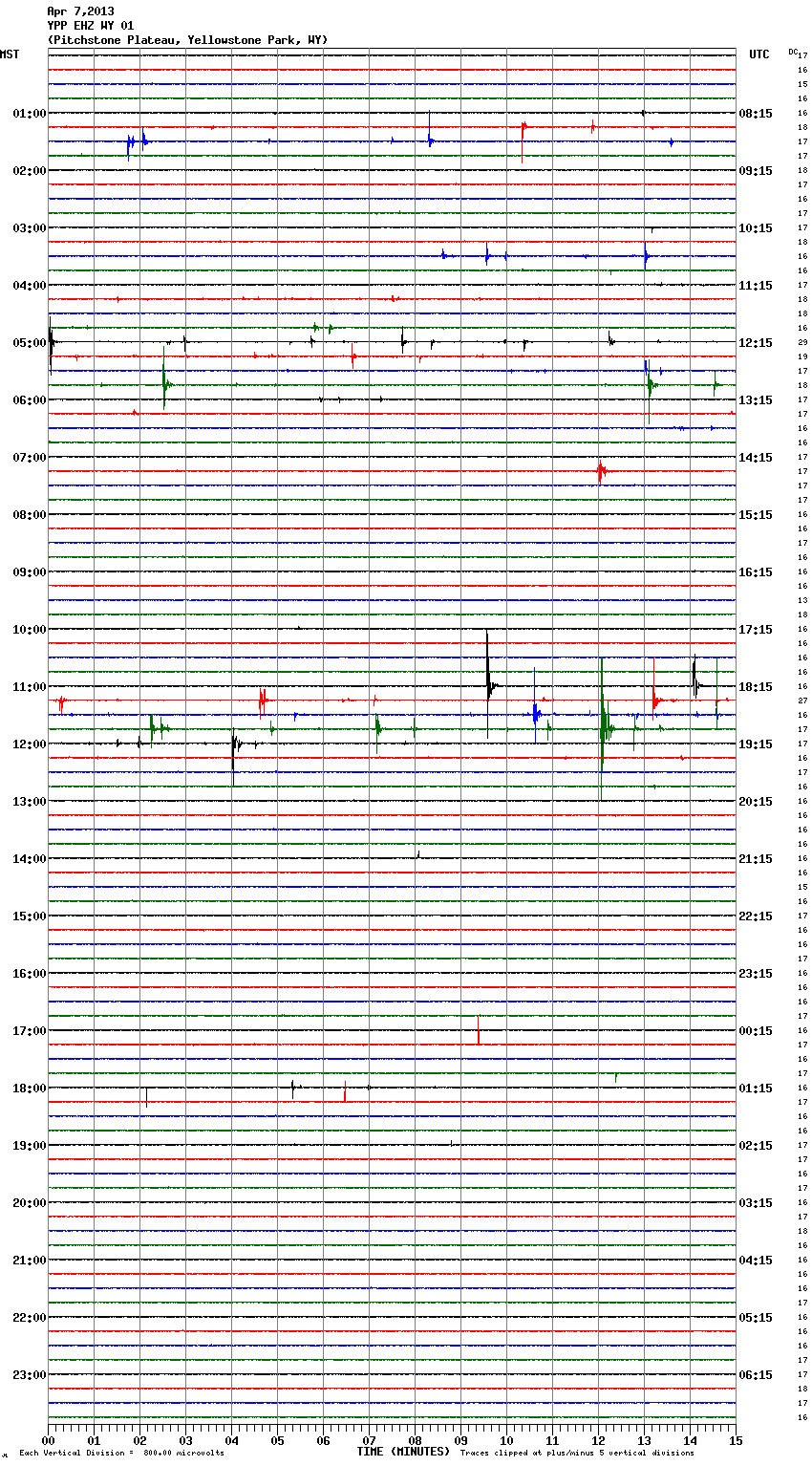This screenshot has height=1466, width=812.
Task: Click 'Each Vertical Division = 800.00 microvolts' footer
Action: point(121,1454)
